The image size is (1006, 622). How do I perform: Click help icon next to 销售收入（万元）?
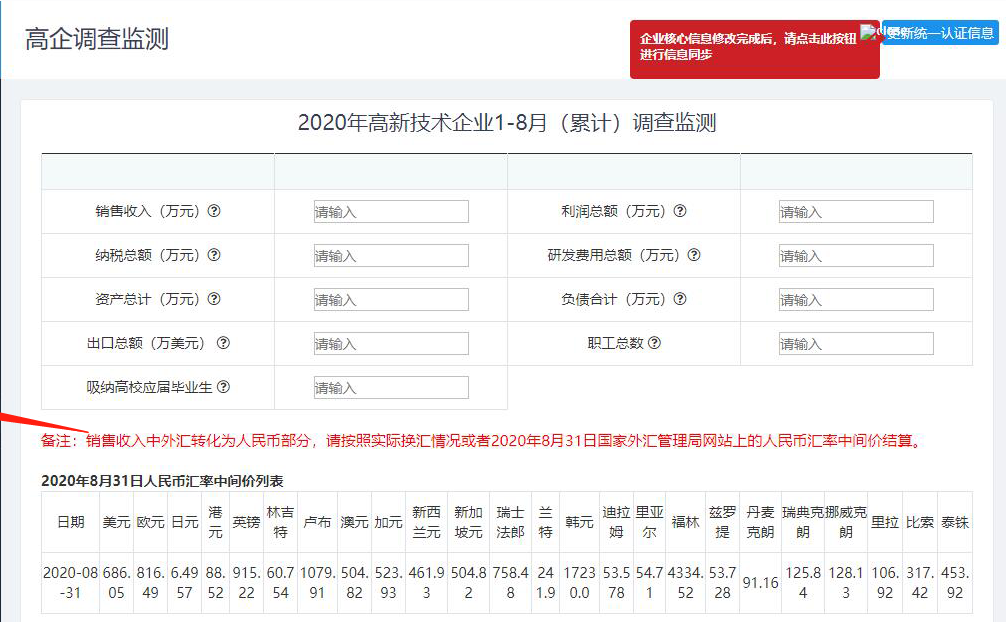[x=214, y=211]
